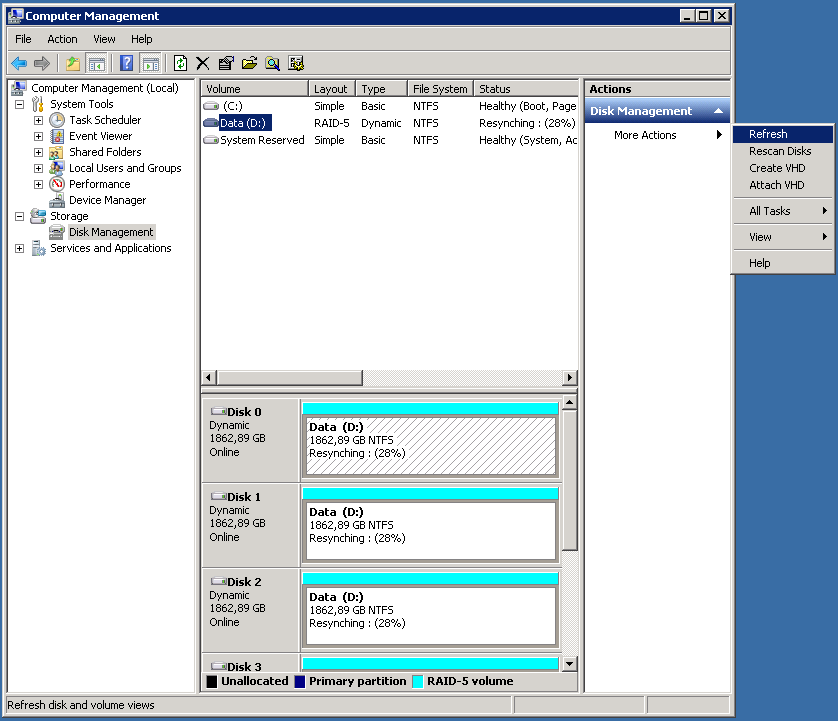The height and width of the screenshot is (721, 838).
Task: Click the Delete X toolbar icon
Action: click(203, 63)
